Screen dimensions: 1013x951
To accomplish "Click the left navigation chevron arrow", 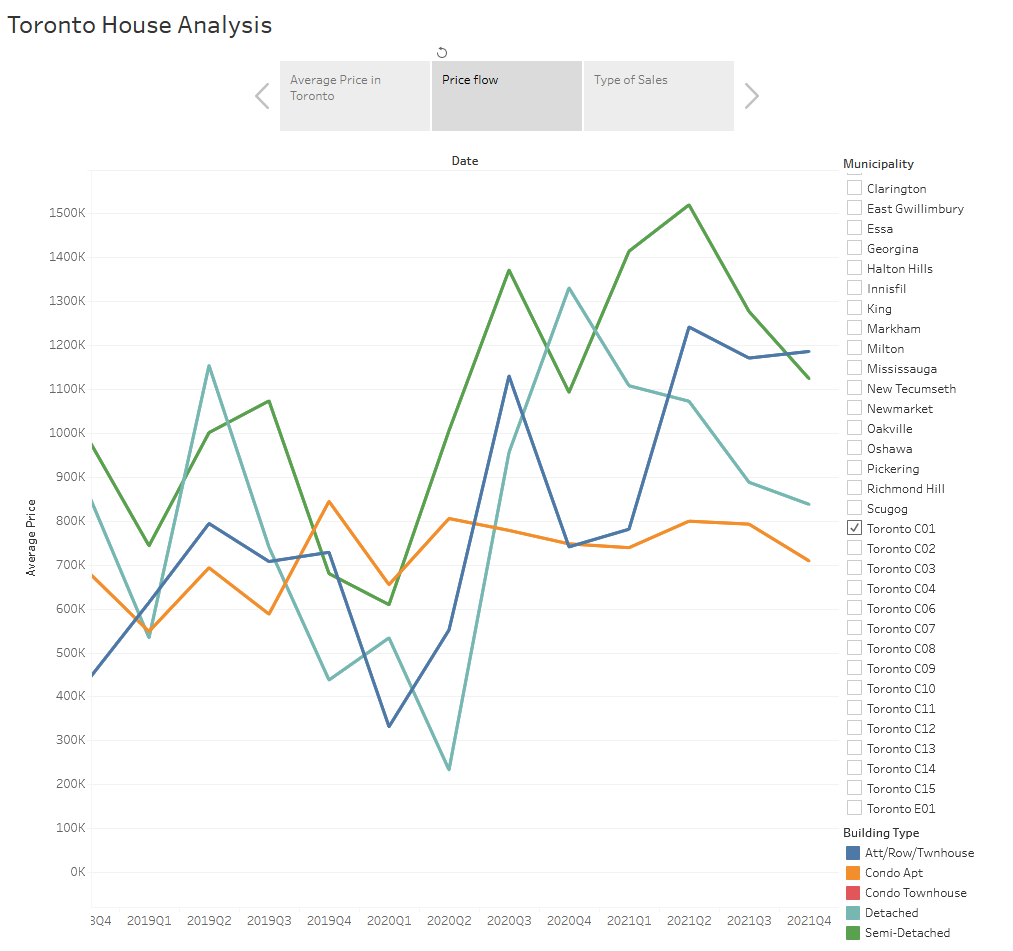I will (261, 96).
